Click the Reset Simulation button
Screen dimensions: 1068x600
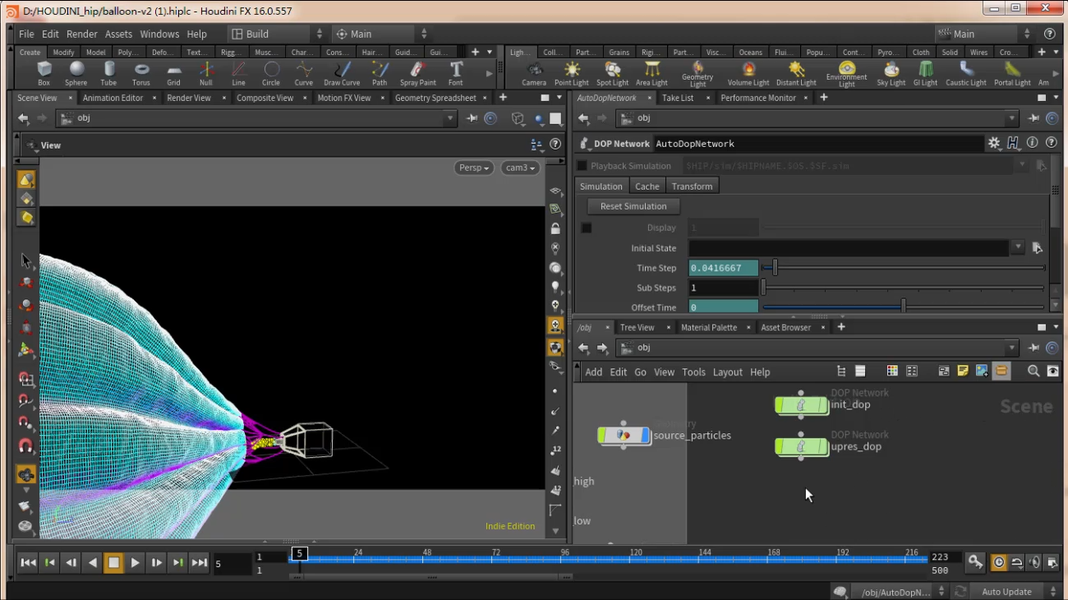[x=633, y=206]
